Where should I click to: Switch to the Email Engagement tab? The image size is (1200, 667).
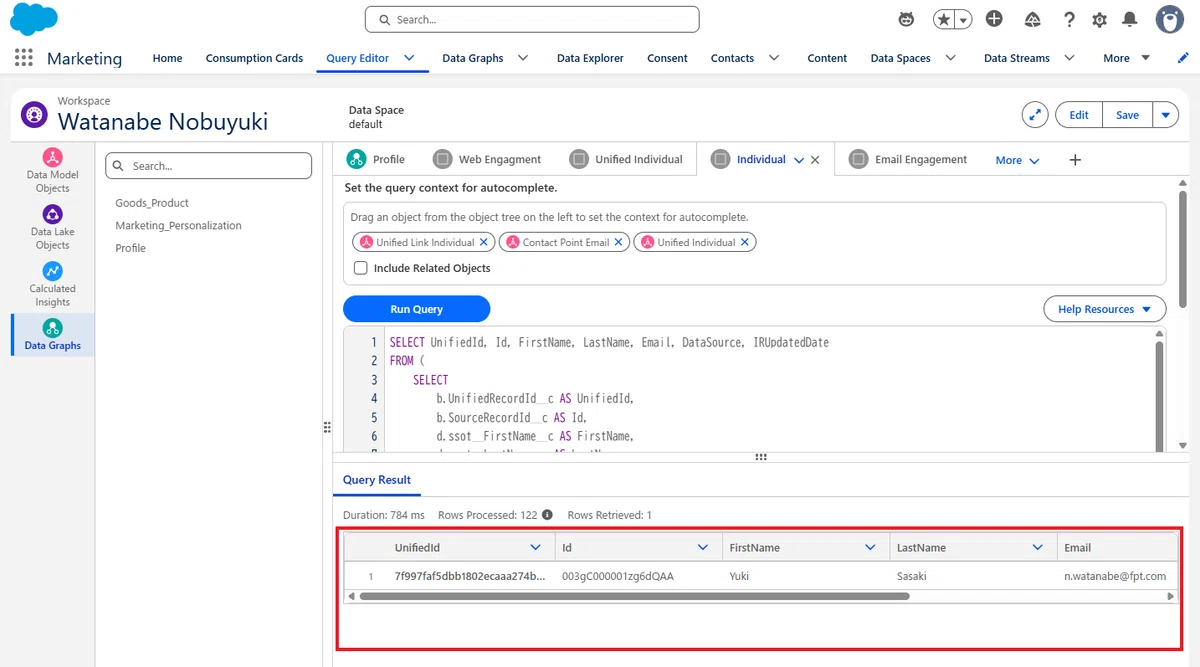pos(908,159)
